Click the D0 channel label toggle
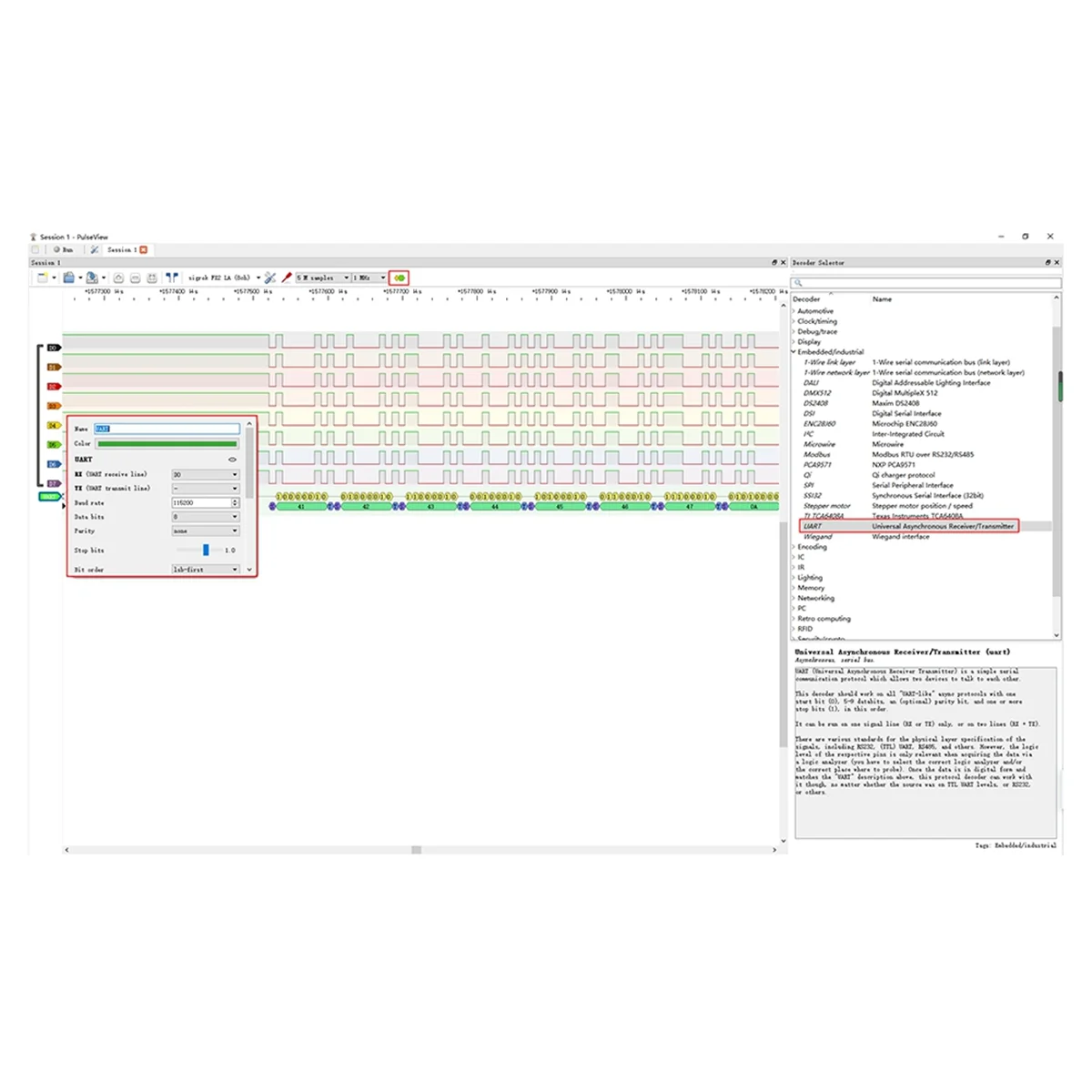Image resolution: width=1092 pixels, height=1092 pixels. pyautogui.click(x=54, y=348)
